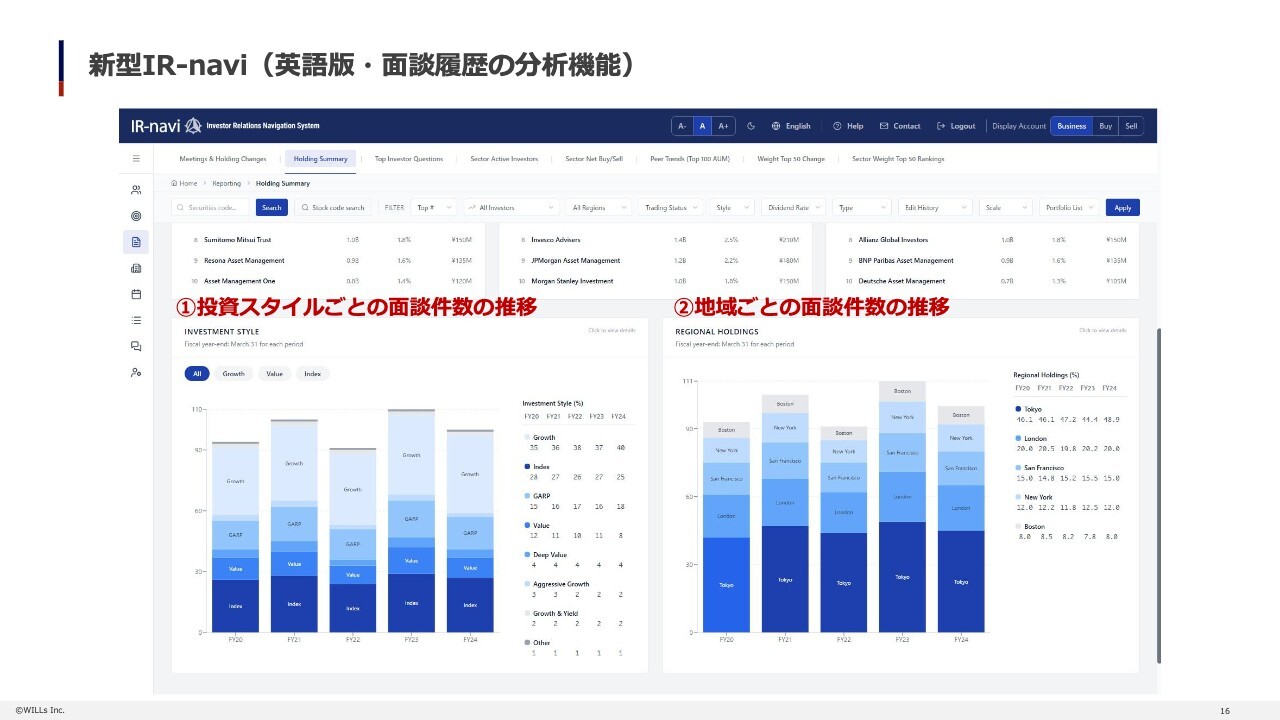Viewport: 1280px width, 720px height.
Task: Expand the All Investors dropdown
Action: click(511, 207)
